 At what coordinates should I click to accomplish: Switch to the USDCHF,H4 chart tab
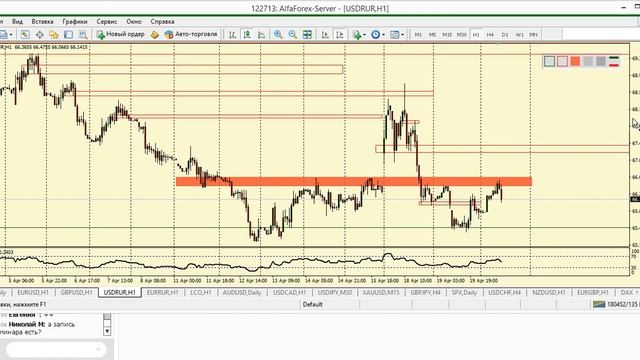pos(504,293)
